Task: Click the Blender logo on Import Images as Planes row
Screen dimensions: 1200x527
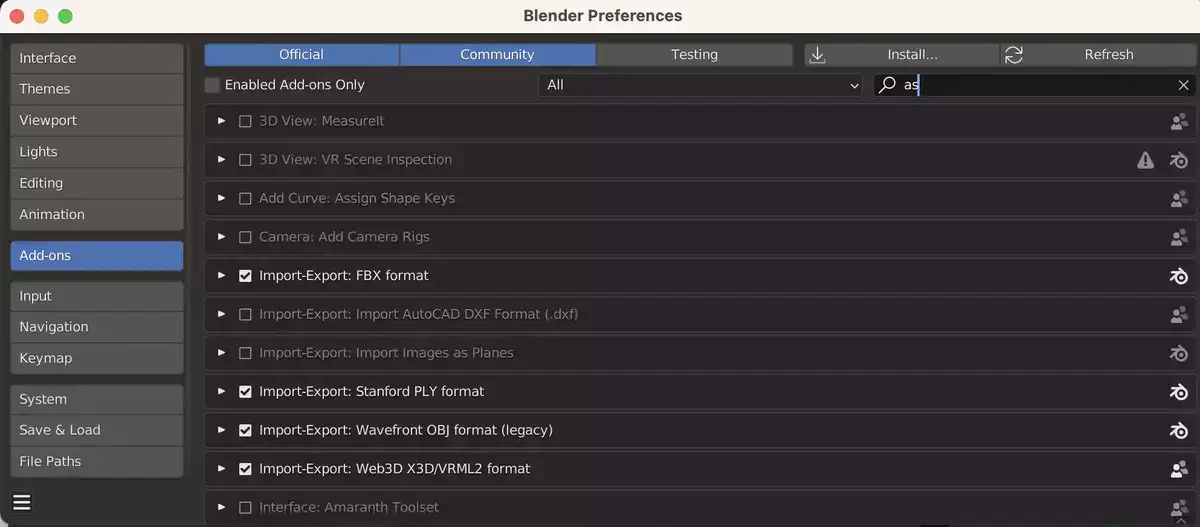Action: coord(1179,353)
